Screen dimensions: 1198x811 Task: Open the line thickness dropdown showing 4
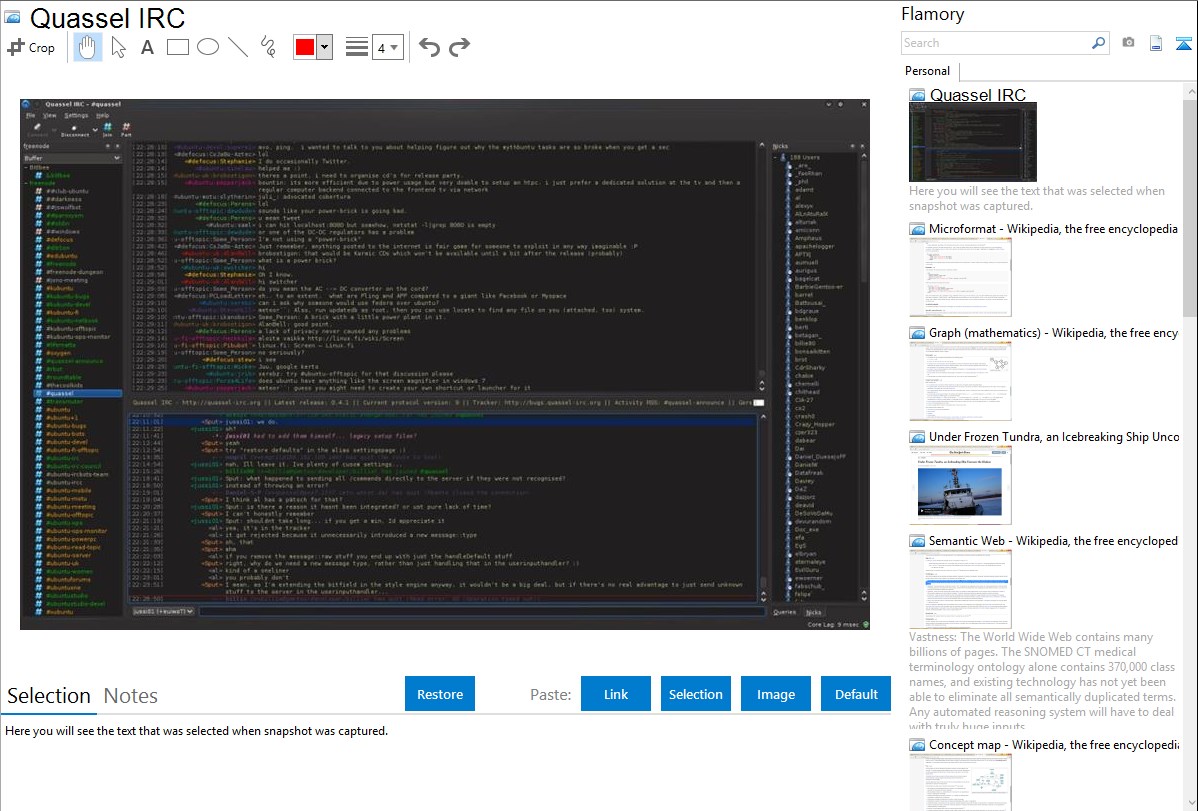coord(387,47)
